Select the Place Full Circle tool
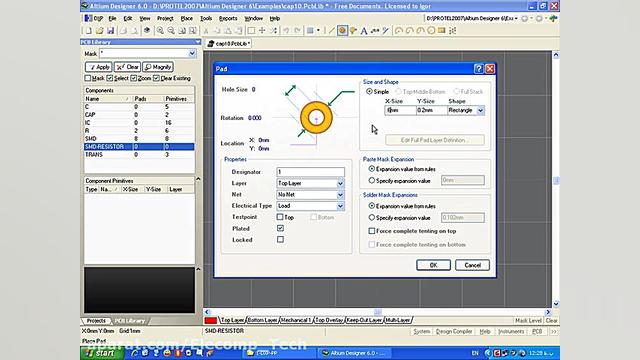This screenshot has width=640, height=360. [431, 31]
